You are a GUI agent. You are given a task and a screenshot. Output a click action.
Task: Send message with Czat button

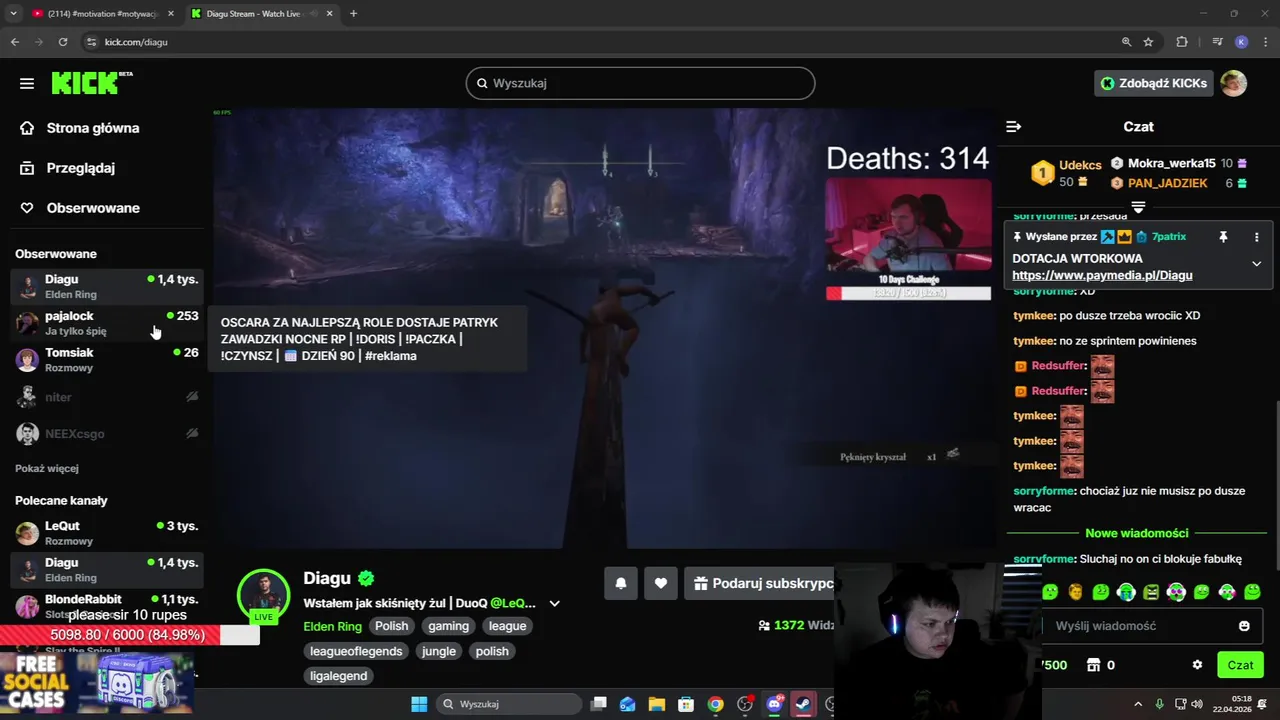click(x=1240, y=665)
